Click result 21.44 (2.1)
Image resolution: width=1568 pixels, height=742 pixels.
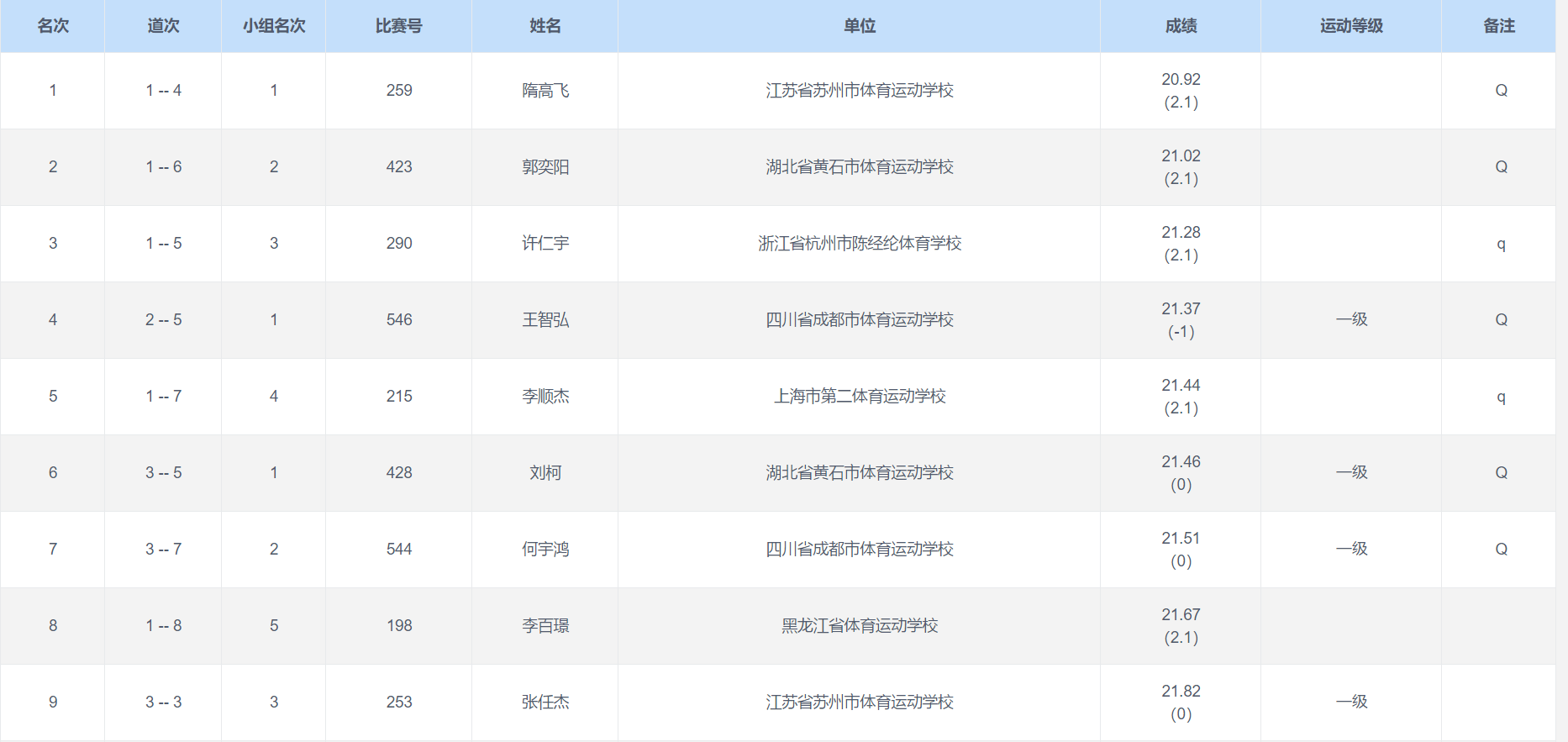click(x=1181, y=397)
